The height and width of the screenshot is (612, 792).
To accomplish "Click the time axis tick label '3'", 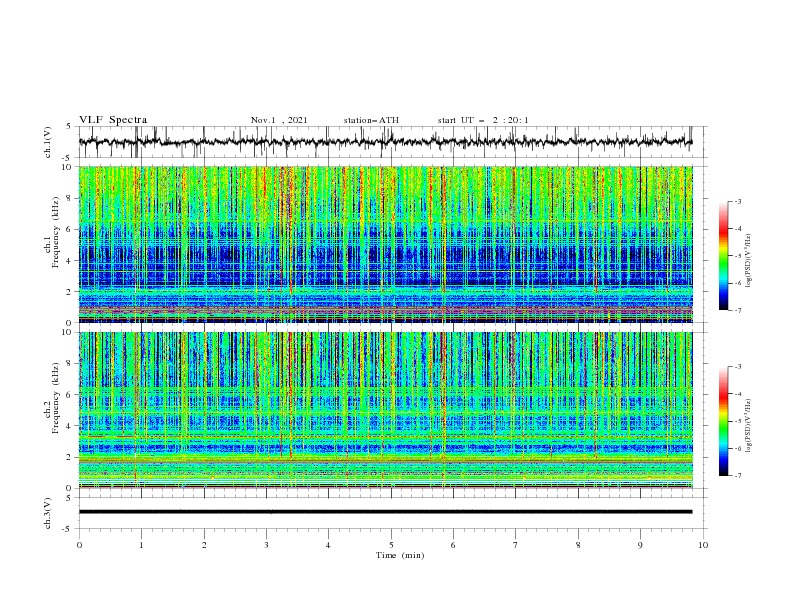I will pos(266,545).
